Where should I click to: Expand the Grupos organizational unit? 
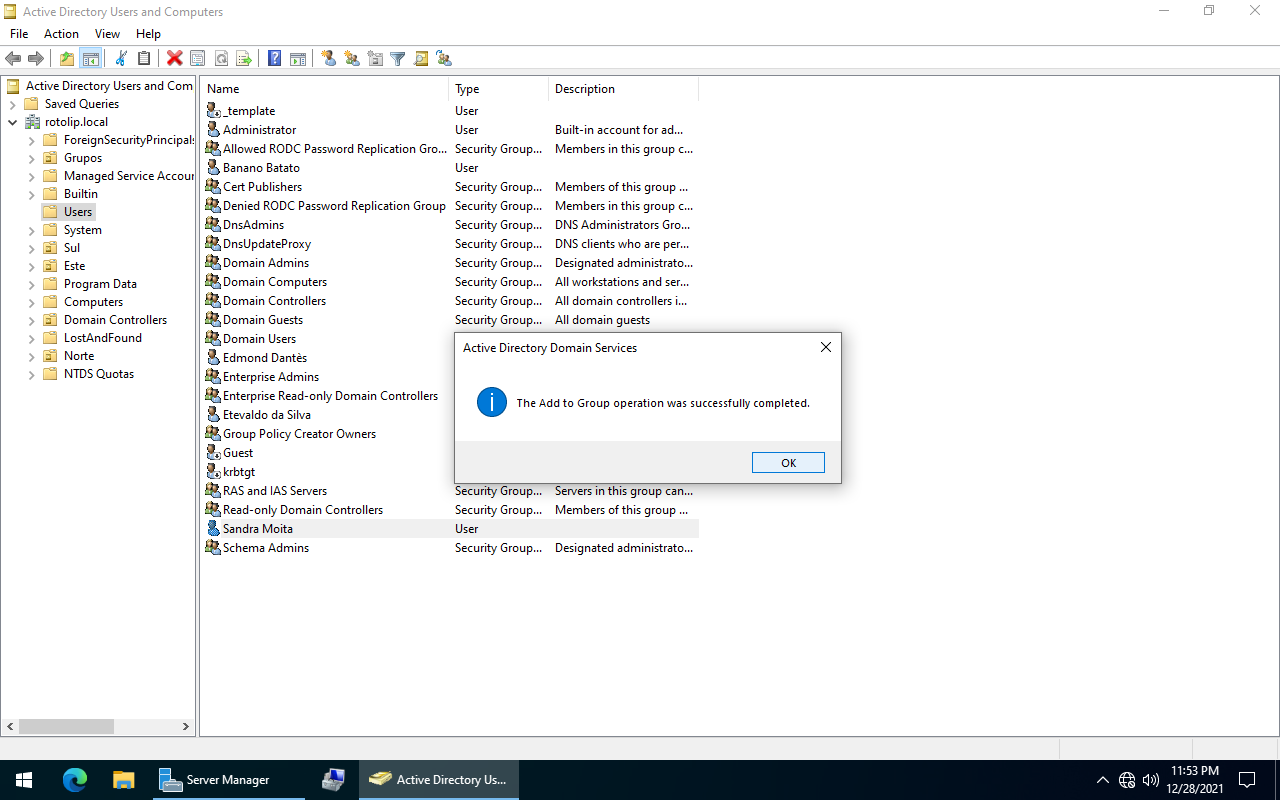31,158
